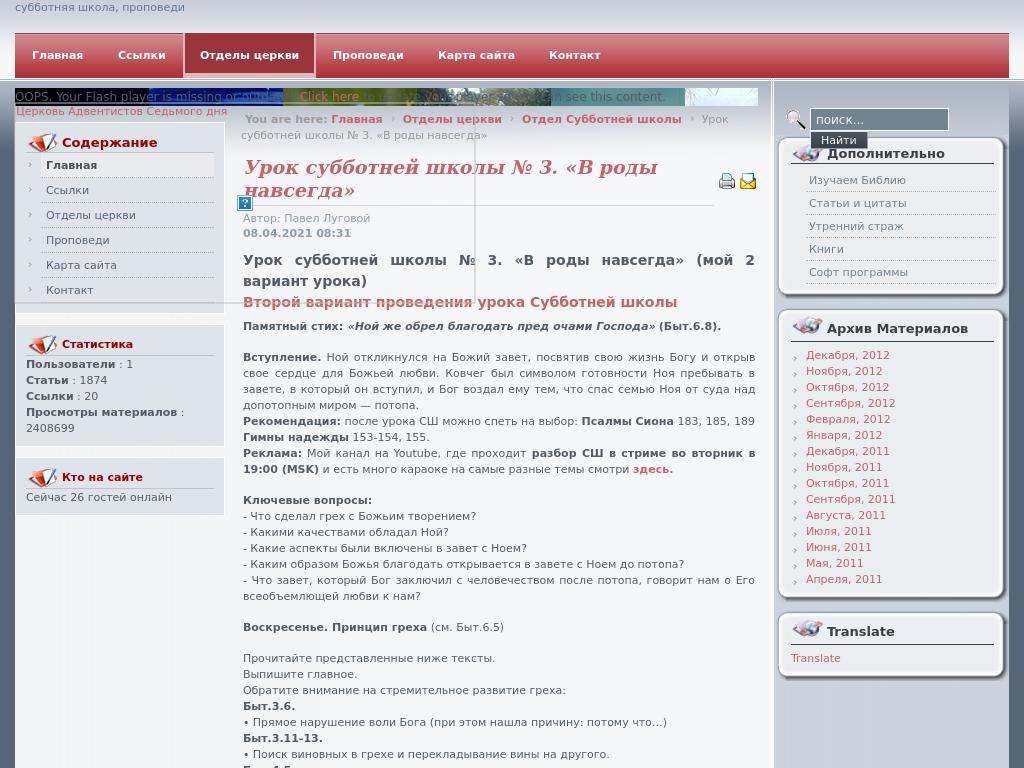Click the arrow bullet beside Проповеди sidebar entry
Viewport: 1024px width, 768px height.
(x=31, y=240)
